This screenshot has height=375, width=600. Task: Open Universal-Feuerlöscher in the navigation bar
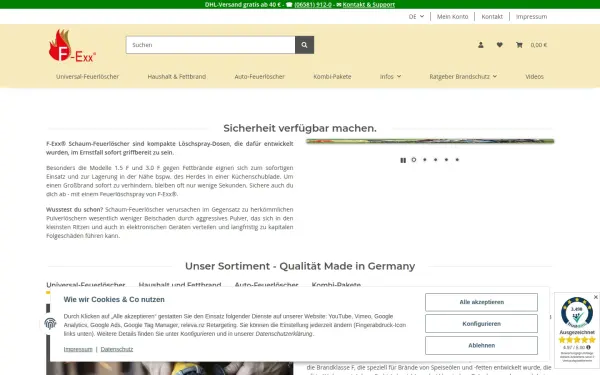pyautogui.click(x=87, y=77)
